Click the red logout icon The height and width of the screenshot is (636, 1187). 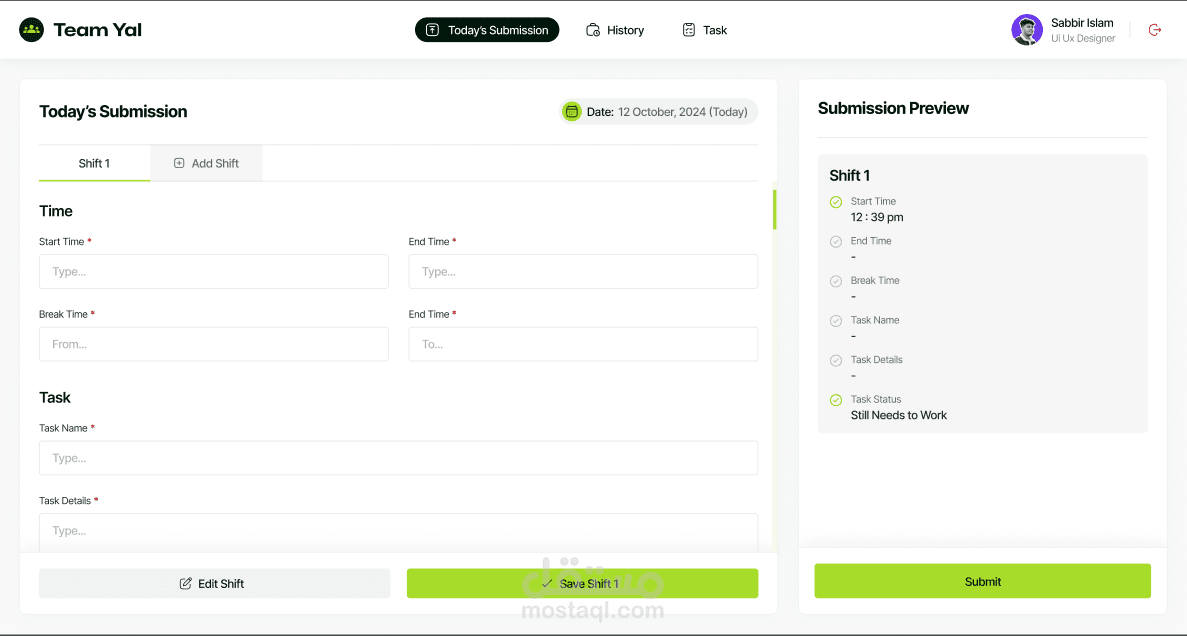(x=1154, y=30)
